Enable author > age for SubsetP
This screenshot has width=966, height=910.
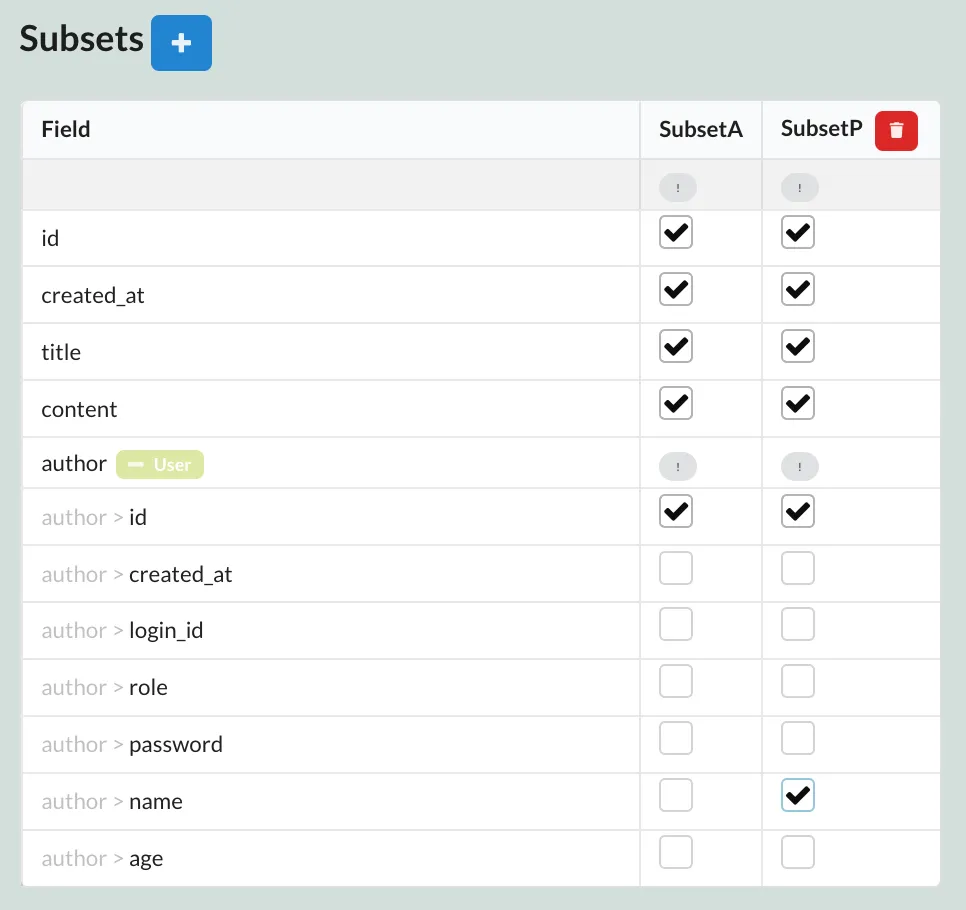(797, 852)
